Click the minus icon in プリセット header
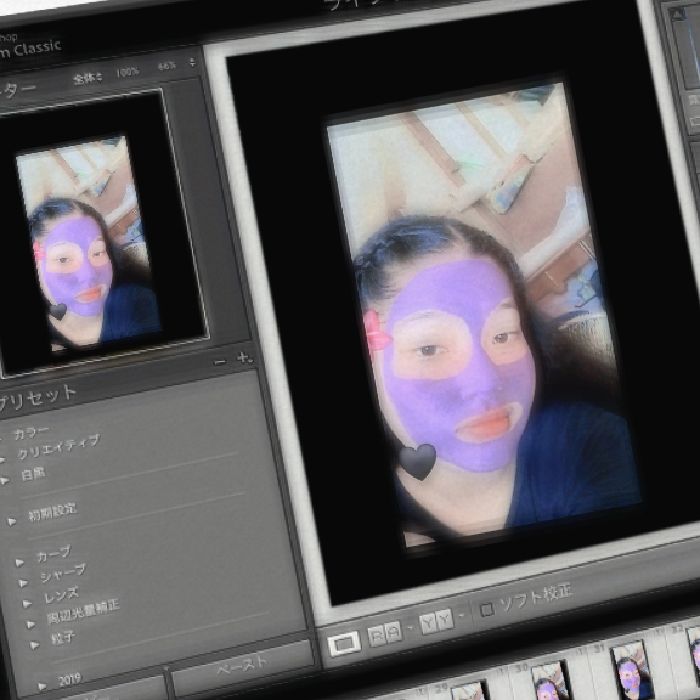 coord(220,362)
